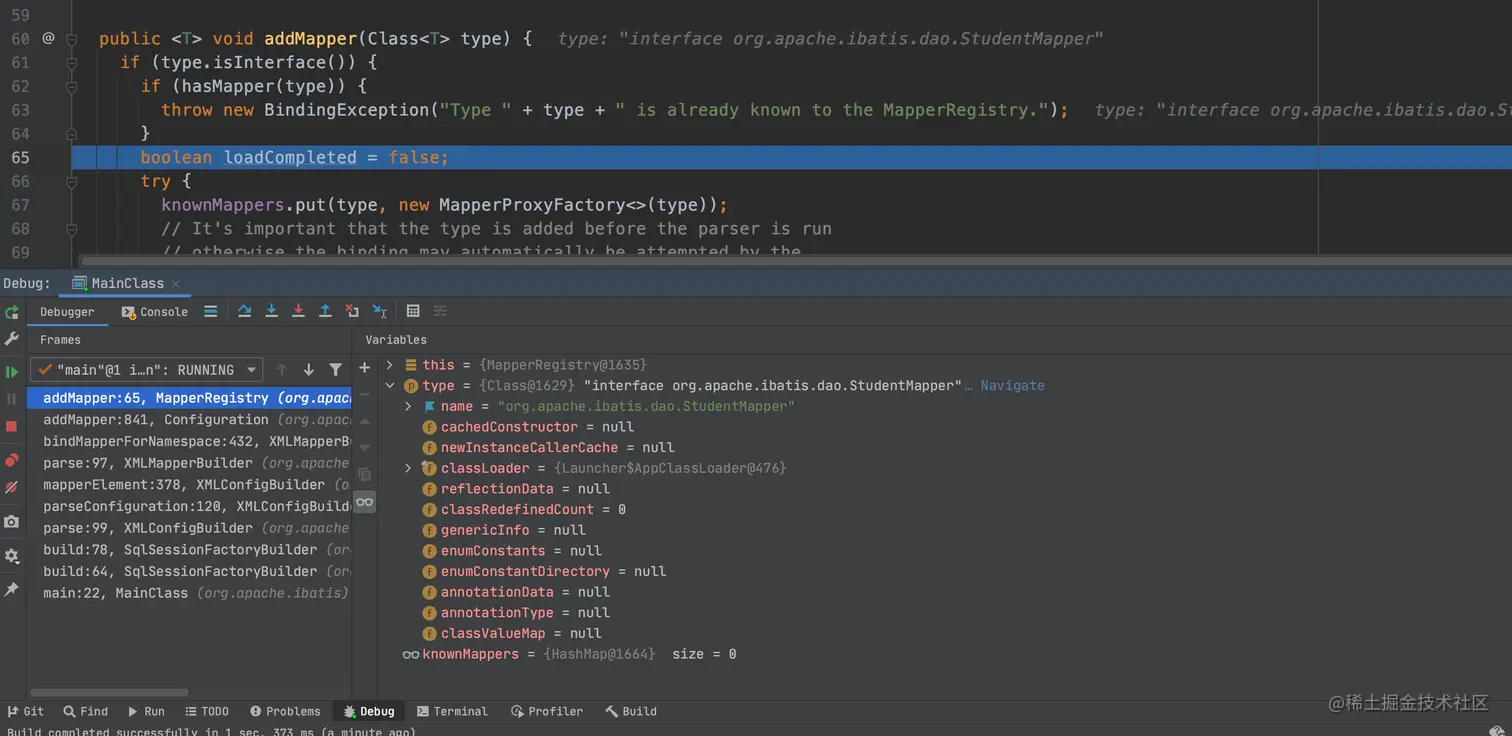Image resolution: width=1512 pixels, height=736 pixels.
Task: Toggle show watches glasses icon
Action: pyautogui.click(x=365, y=502)
